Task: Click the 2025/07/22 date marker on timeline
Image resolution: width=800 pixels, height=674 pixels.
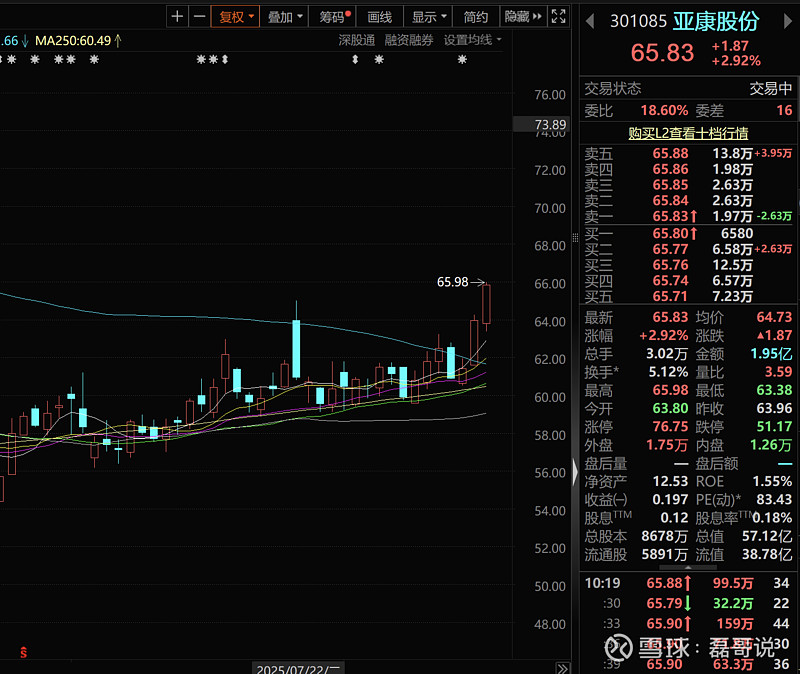Action: 298,668
